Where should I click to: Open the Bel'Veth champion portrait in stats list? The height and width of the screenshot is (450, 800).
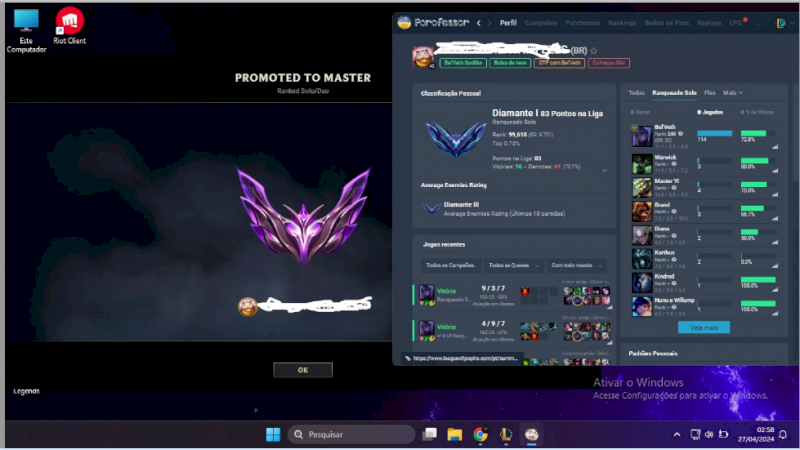pos(642,136)
